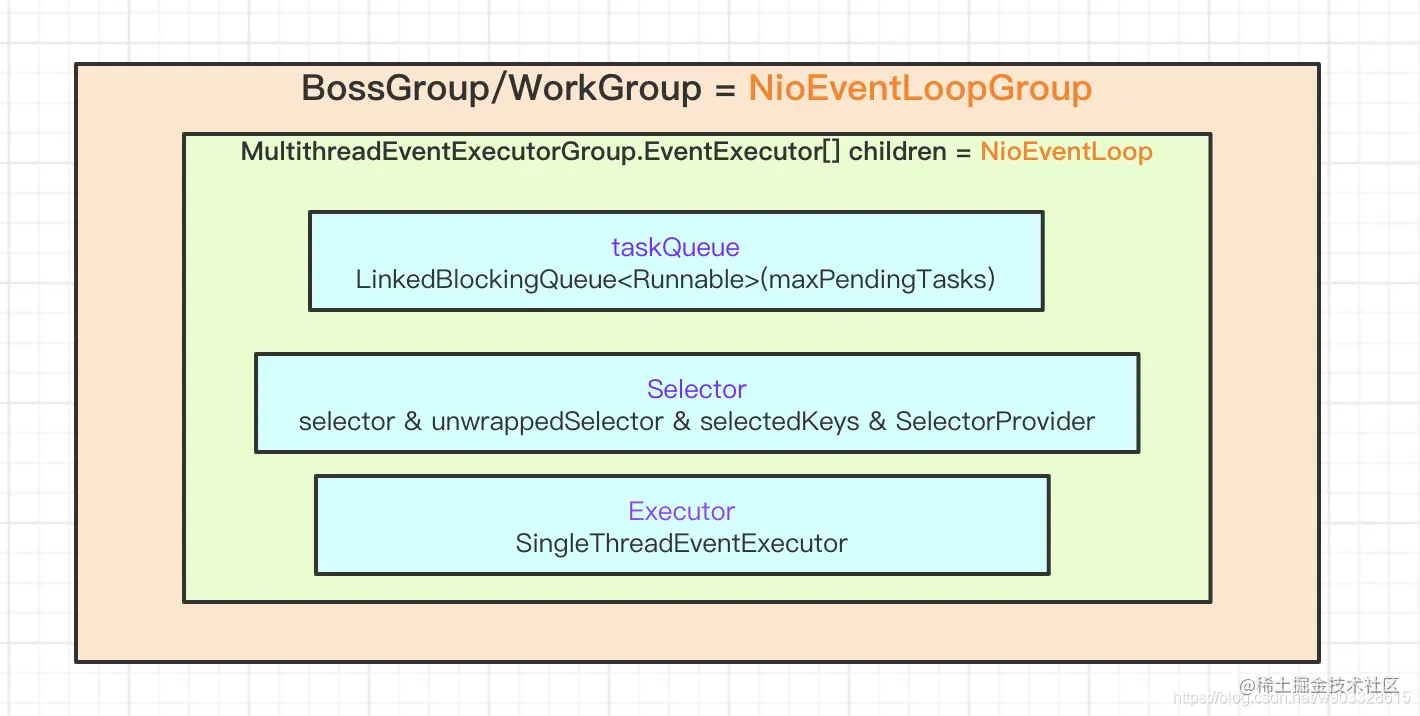This screenshot has height=716, width=1420.
Task: Select the 'SingleThreadEventExecutor' text
Action: (x=682, y=543)
